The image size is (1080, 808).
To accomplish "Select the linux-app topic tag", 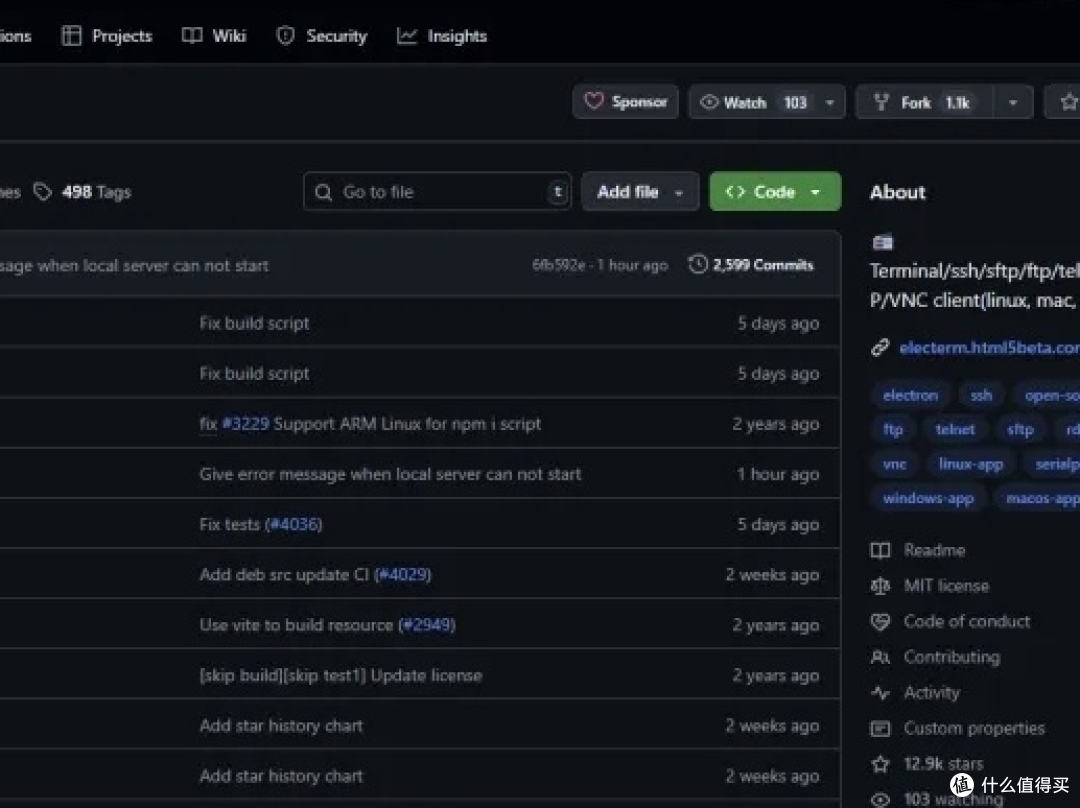I will tap(970, 464).
